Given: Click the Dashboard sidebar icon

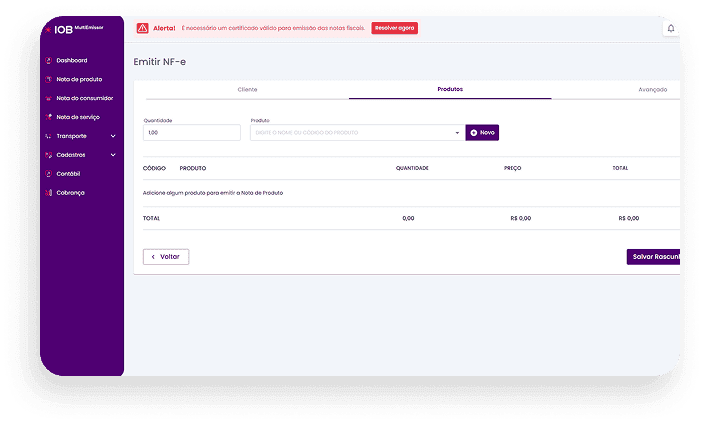Looking at the screenshot, I should pyautogui.click(x=48, y=60).
